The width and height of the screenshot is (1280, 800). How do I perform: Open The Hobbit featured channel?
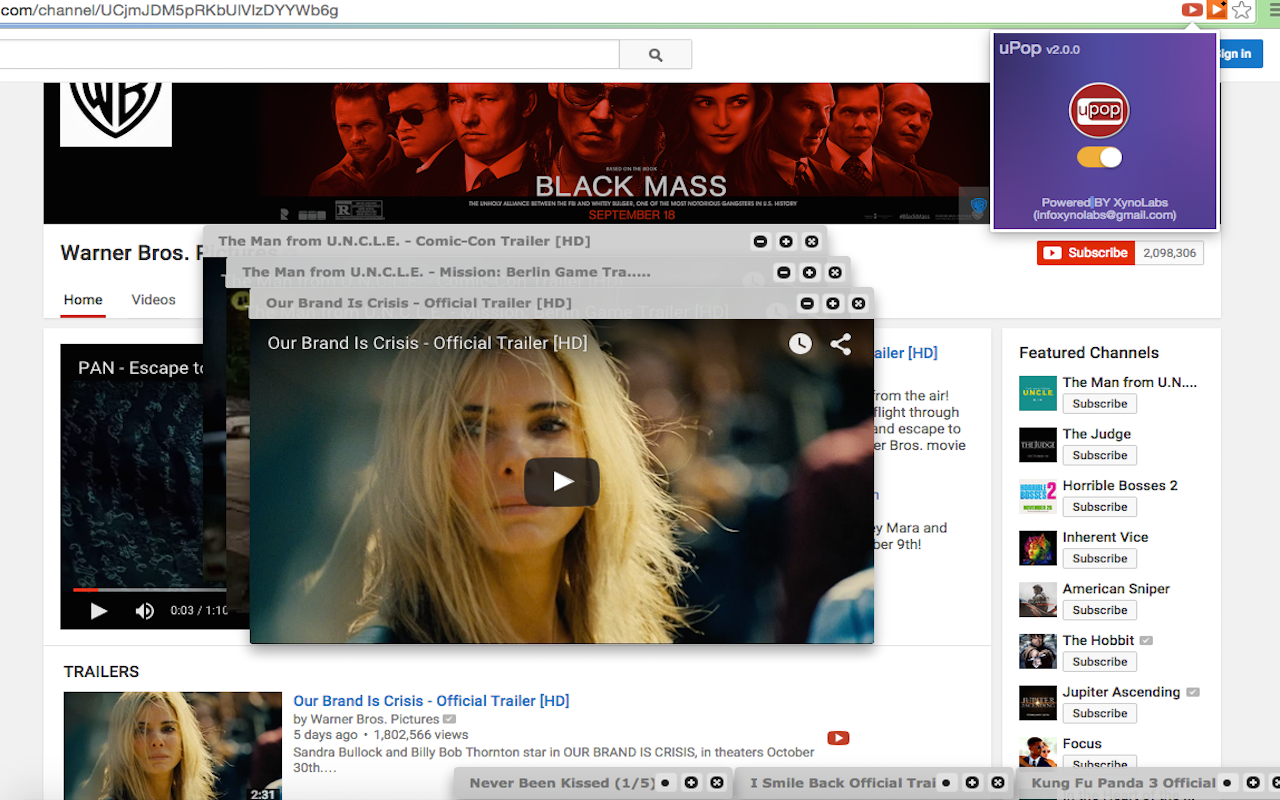(x=1098, y=640)
